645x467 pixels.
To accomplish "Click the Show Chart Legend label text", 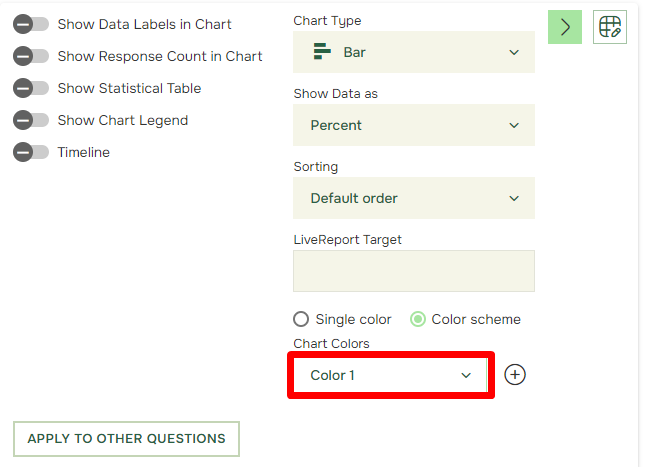I will point(123,120).
